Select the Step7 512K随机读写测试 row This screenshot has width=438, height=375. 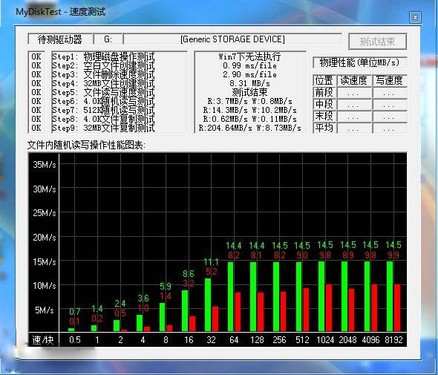pyautogui.click(x=103, y=110)
